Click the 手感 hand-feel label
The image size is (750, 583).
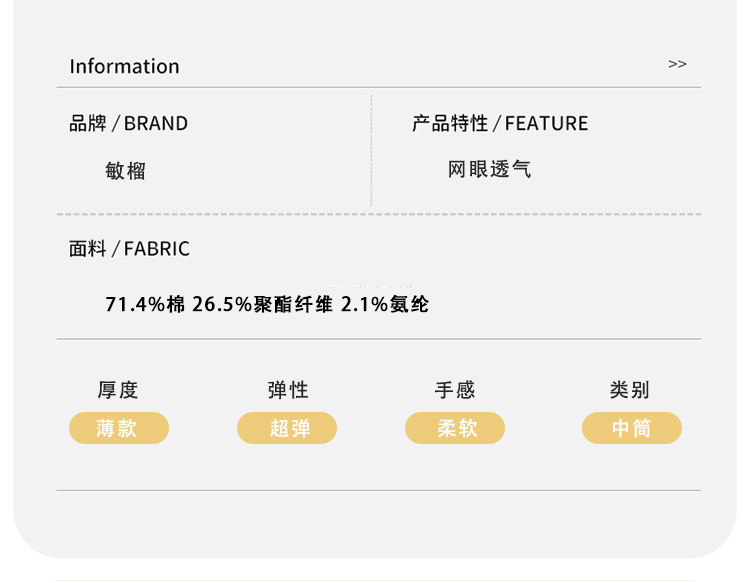[455, 390]
